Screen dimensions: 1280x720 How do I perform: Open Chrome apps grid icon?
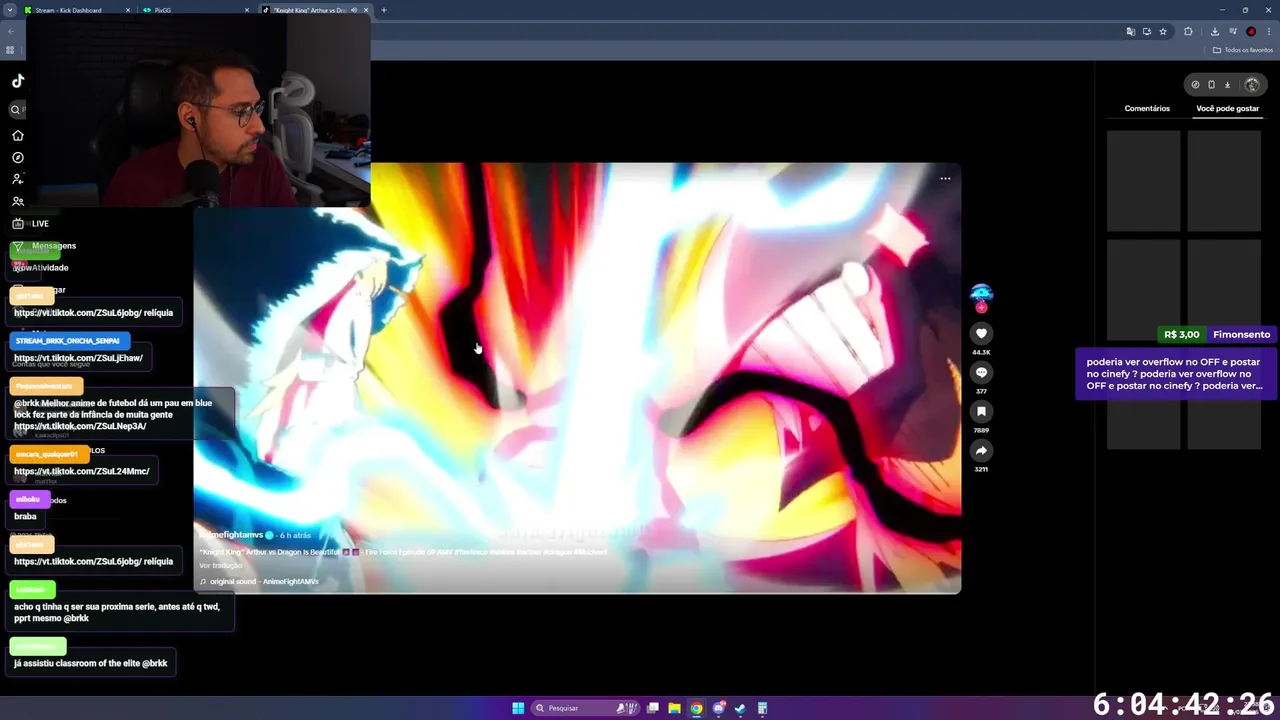tap(10, 50)
